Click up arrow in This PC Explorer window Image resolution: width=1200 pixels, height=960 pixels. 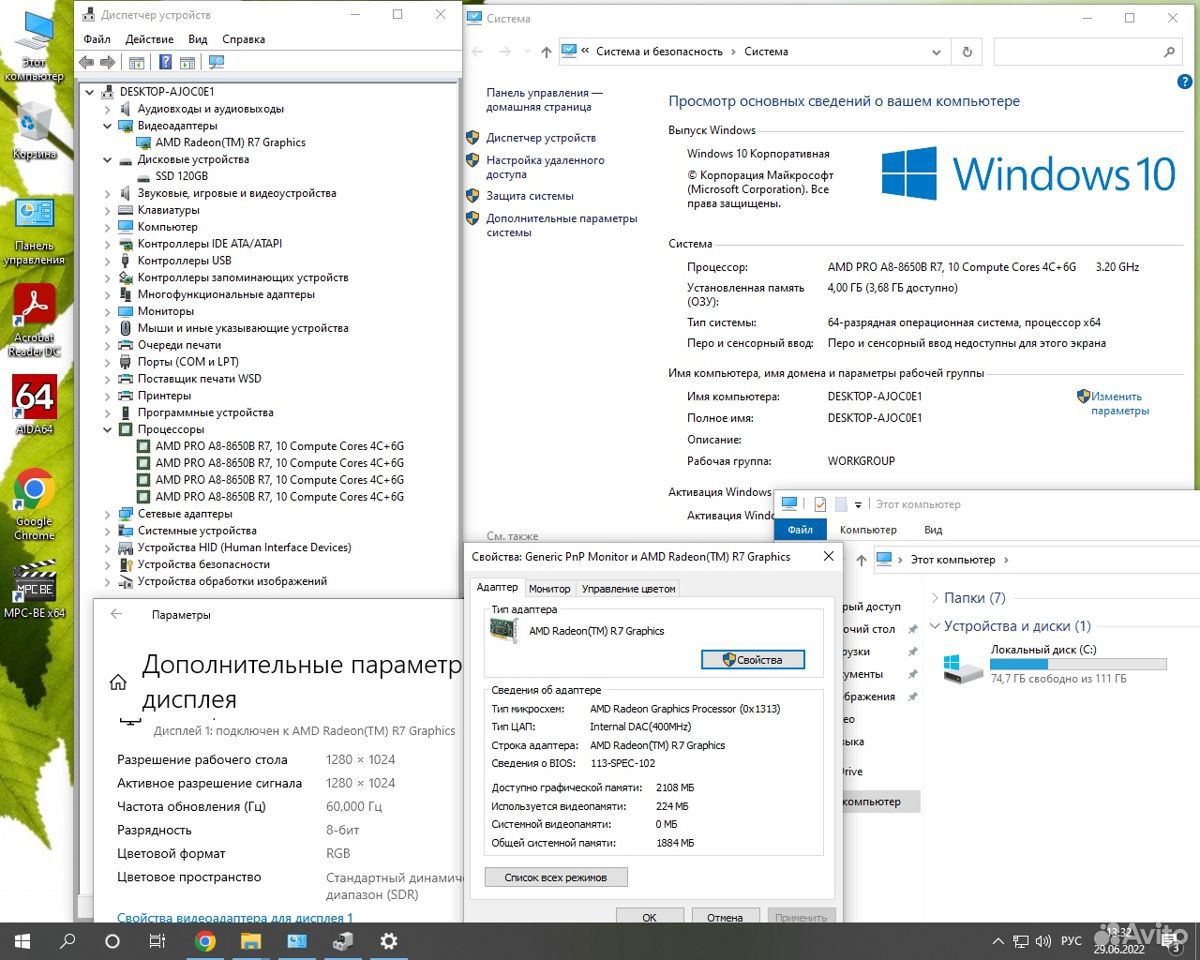coord(861,560)
